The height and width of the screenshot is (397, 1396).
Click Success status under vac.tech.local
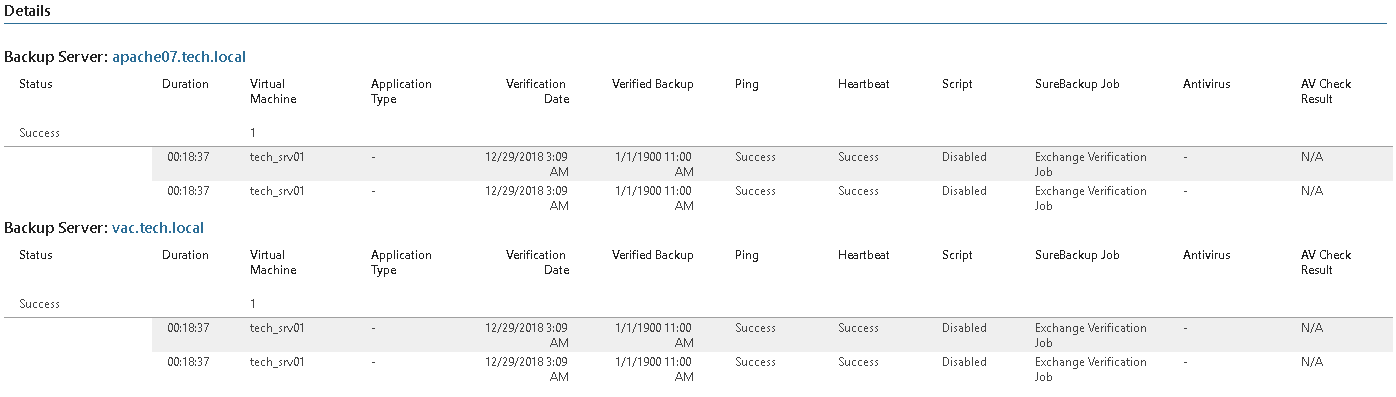(x=39, y=303)
